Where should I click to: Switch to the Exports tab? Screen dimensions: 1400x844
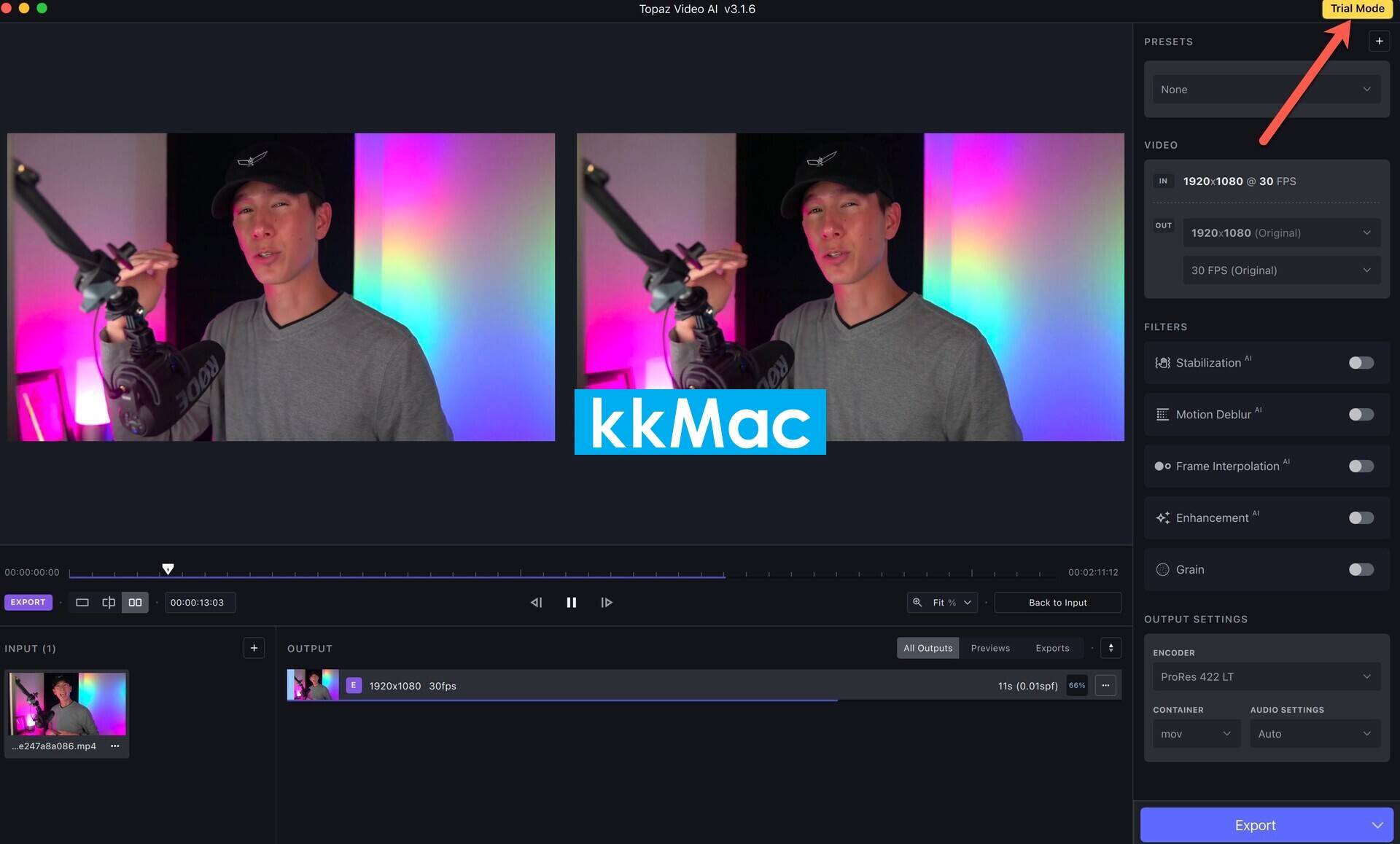(1052, 648)
